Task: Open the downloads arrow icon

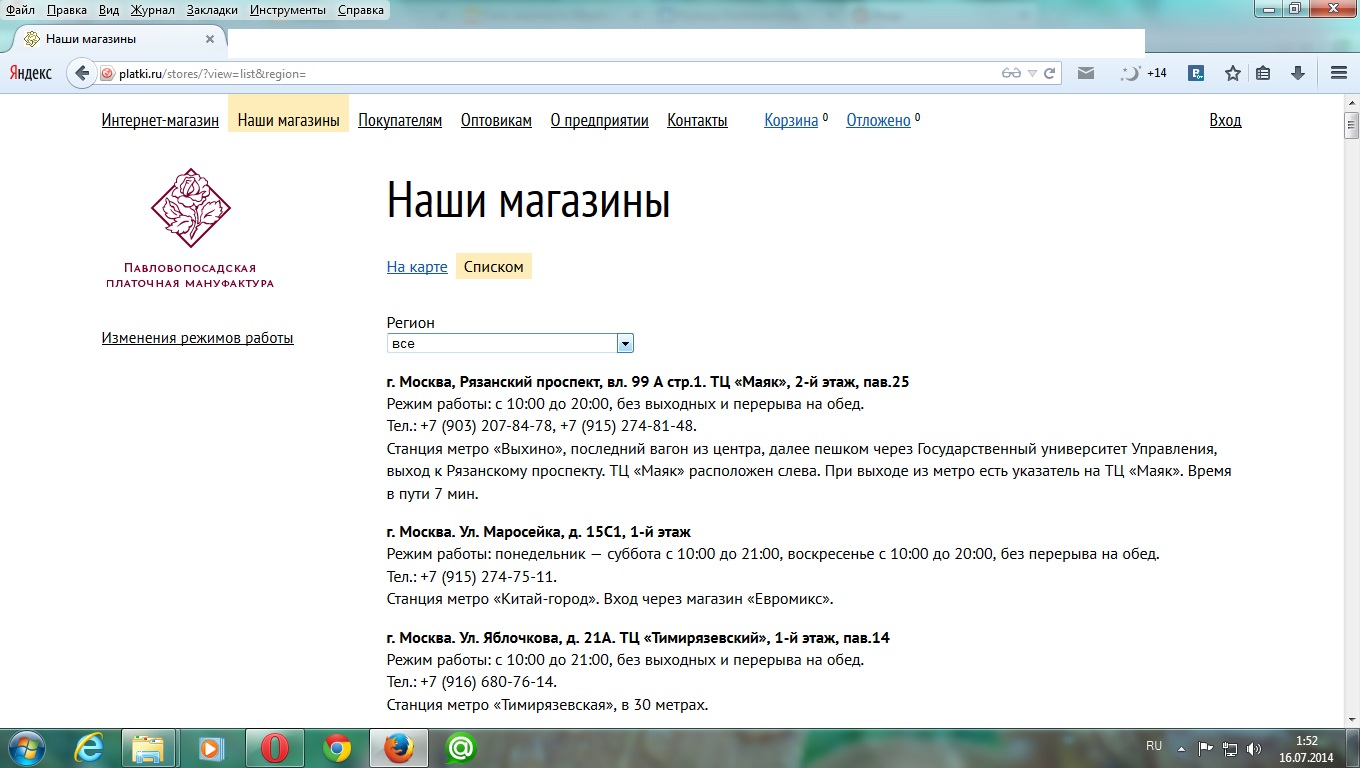Action: (1298, 73)
